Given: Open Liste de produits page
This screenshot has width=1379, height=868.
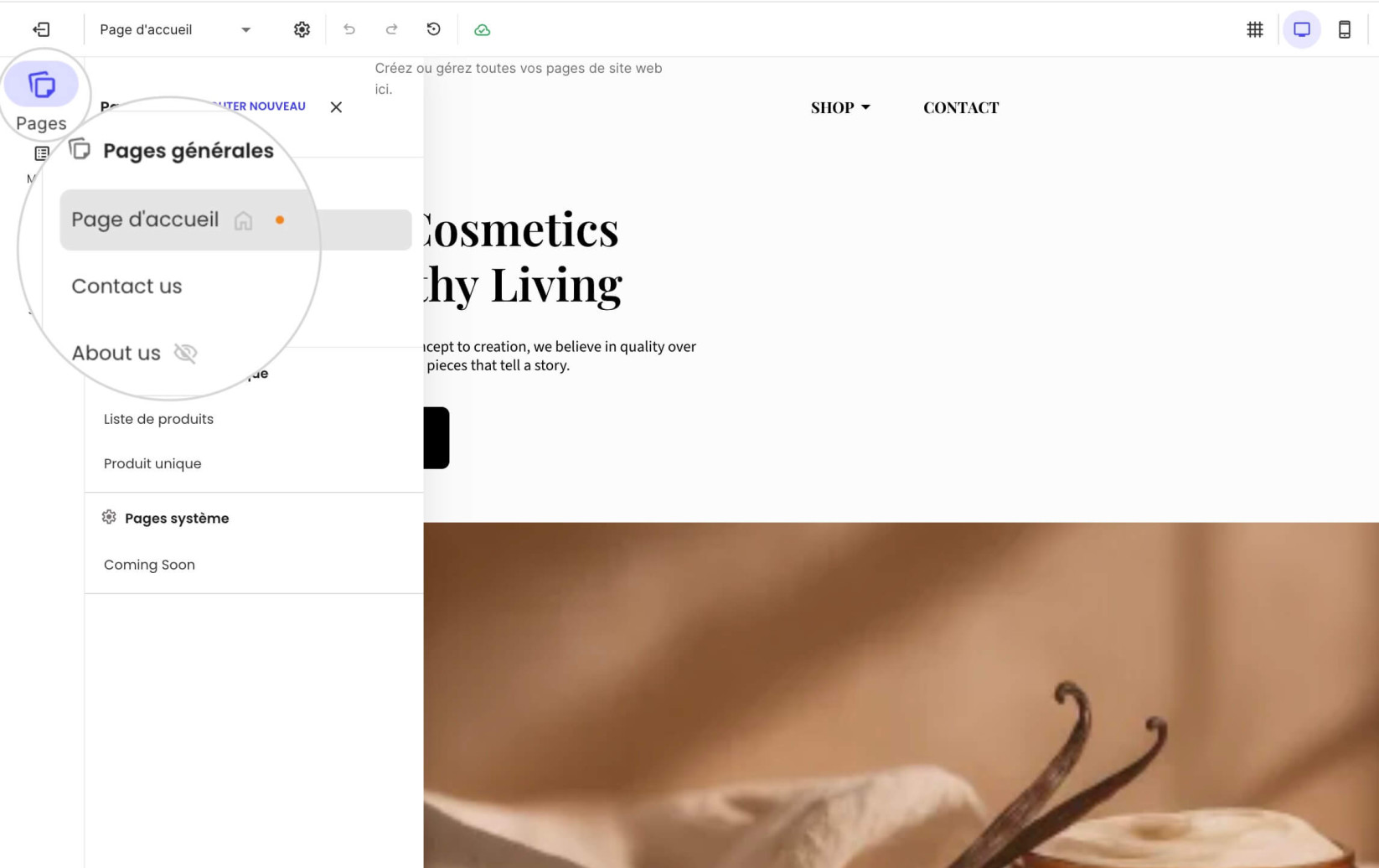Looking at the screenshot, I should (158, 419).
